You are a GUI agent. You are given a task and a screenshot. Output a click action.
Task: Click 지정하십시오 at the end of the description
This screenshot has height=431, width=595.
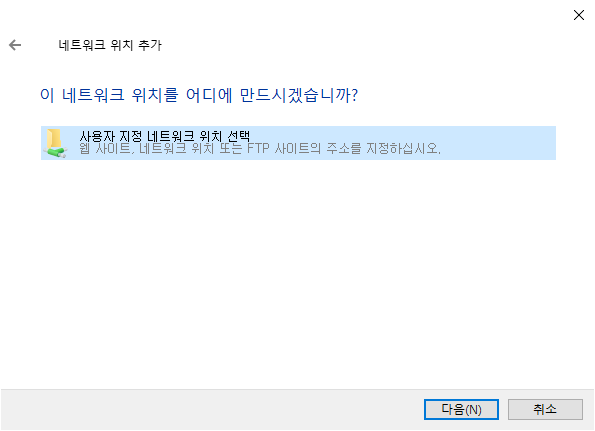[x=403, y=148]
